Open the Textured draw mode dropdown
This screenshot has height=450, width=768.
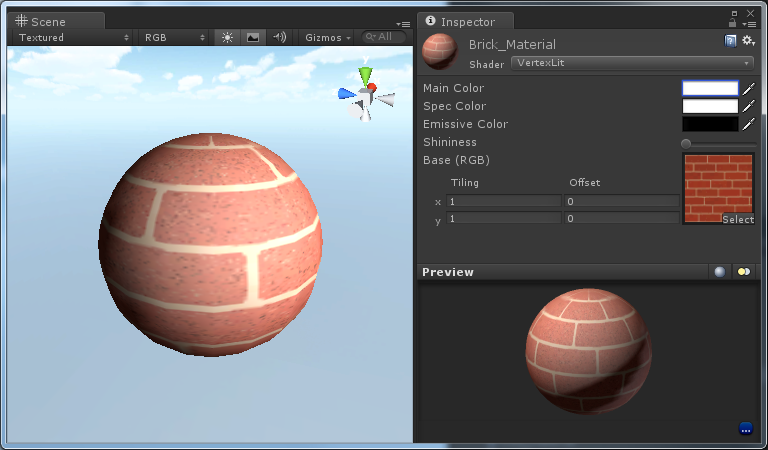[73, 37]
